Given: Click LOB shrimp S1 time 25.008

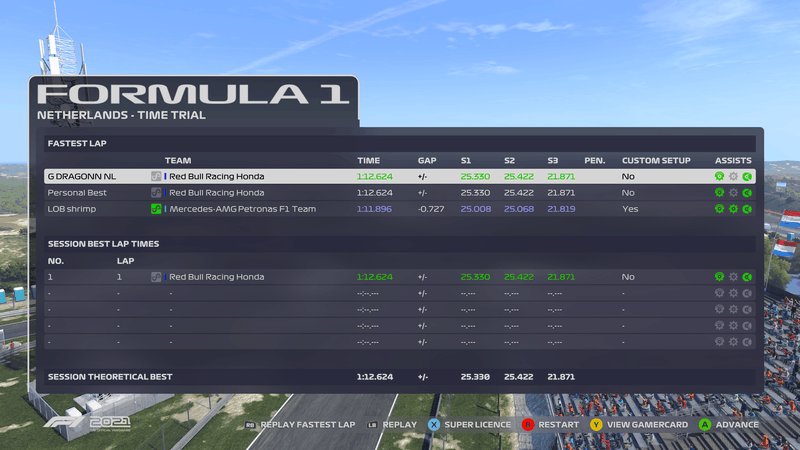Looking at the screenshot, I should tap(476, 209).
